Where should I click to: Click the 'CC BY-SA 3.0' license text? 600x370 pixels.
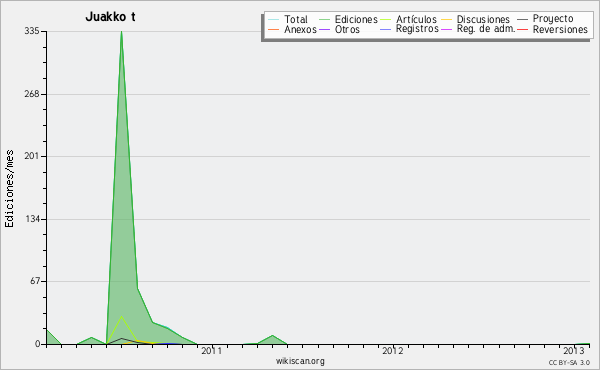pyautogui.click(x=569, y=363)
